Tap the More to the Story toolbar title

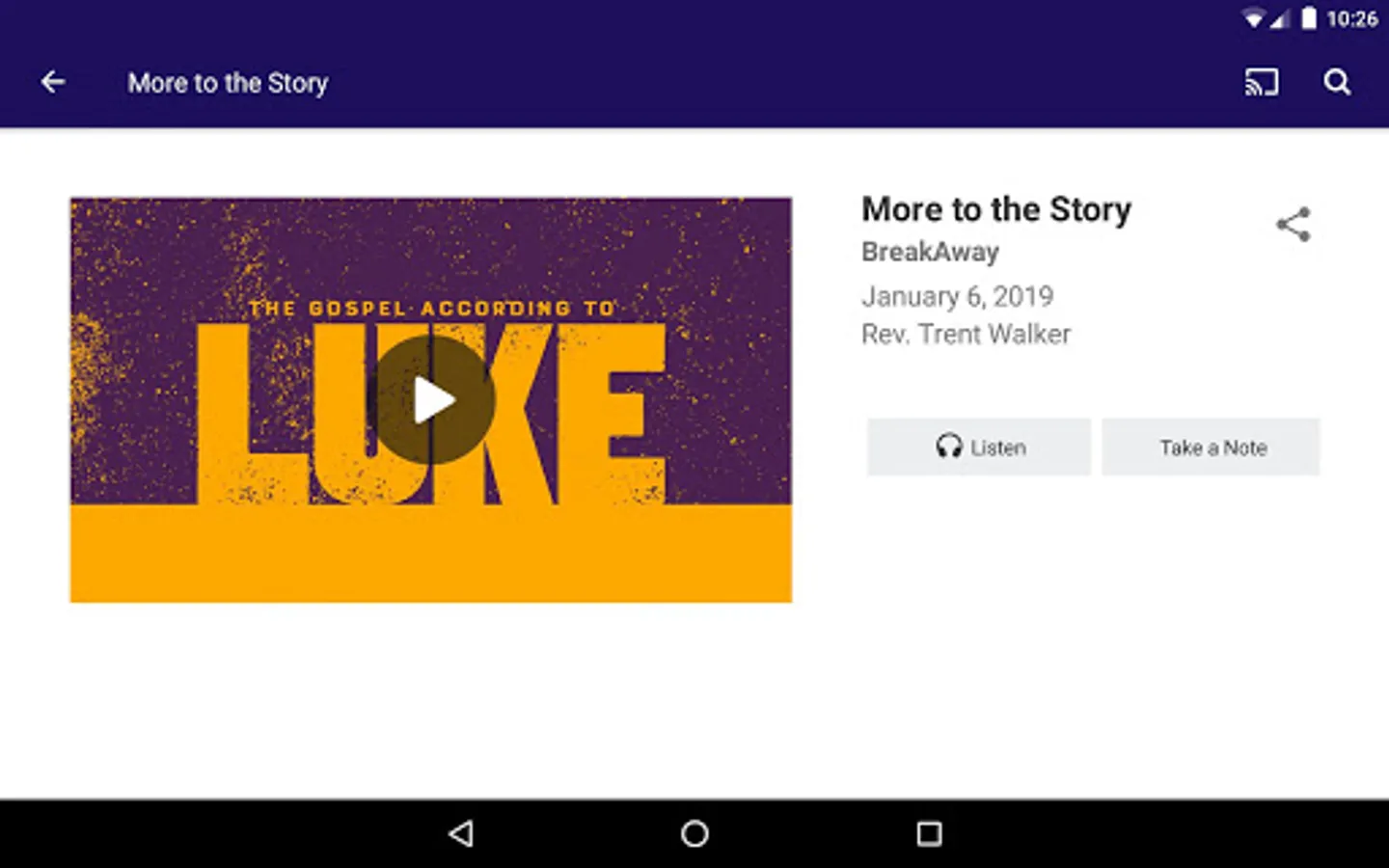[x=229, y=83]
